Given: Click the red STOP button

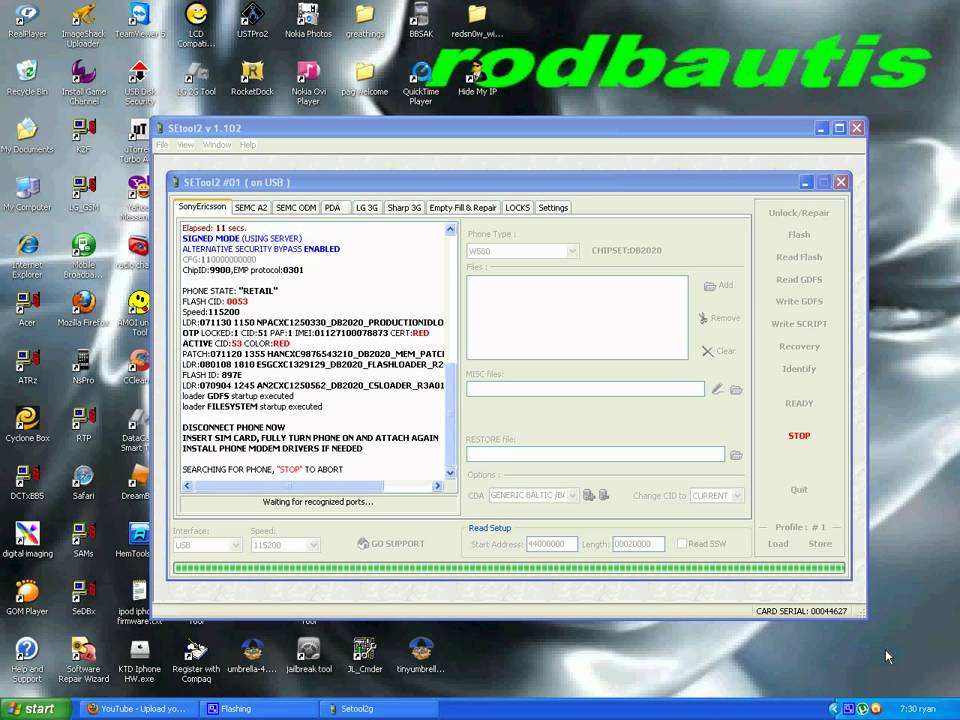Looking at the screenshot, I should click(799, 436).
